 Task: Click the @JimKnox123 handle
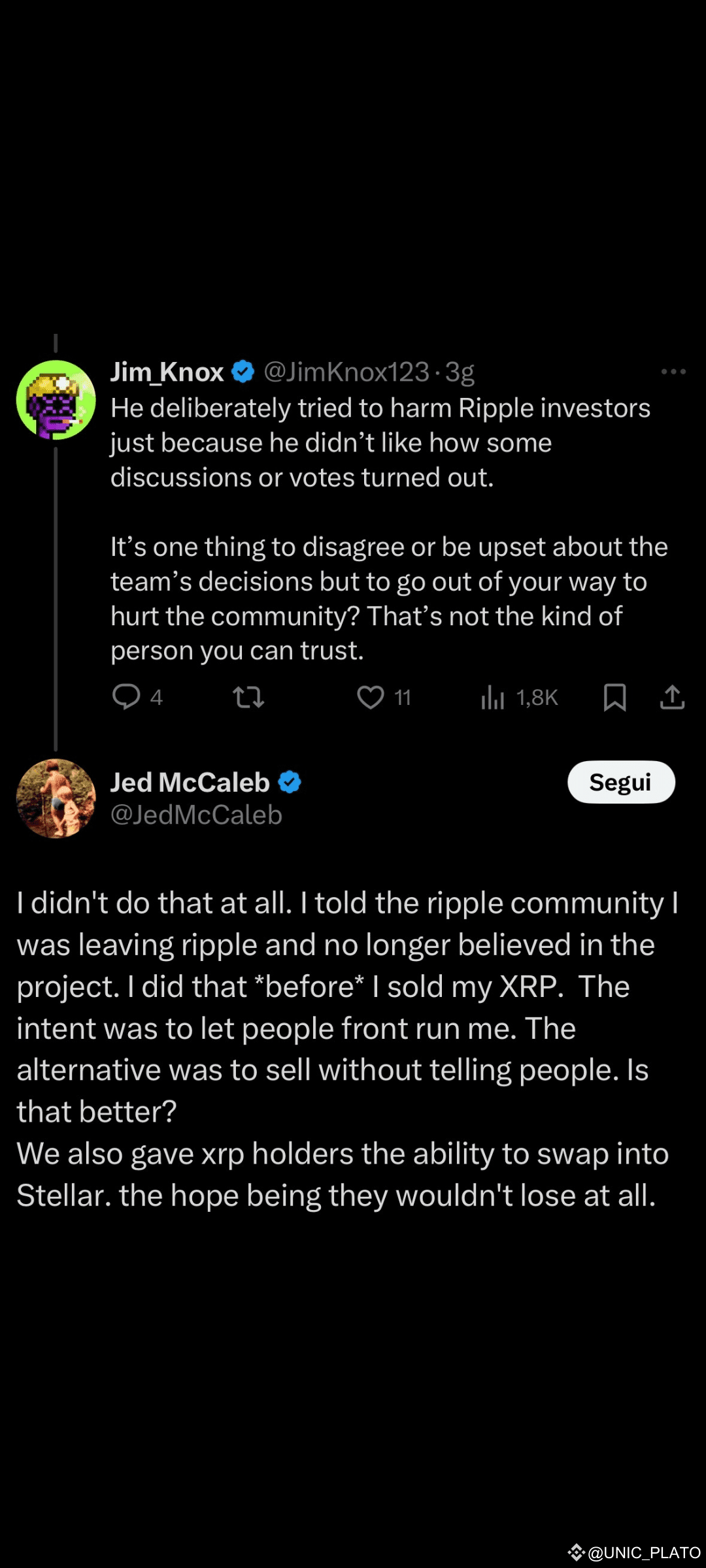tap(346, 372)
